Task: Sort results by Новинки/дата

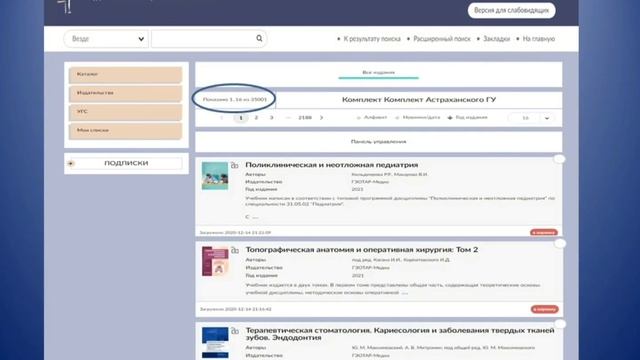Action: click(418, 118)
